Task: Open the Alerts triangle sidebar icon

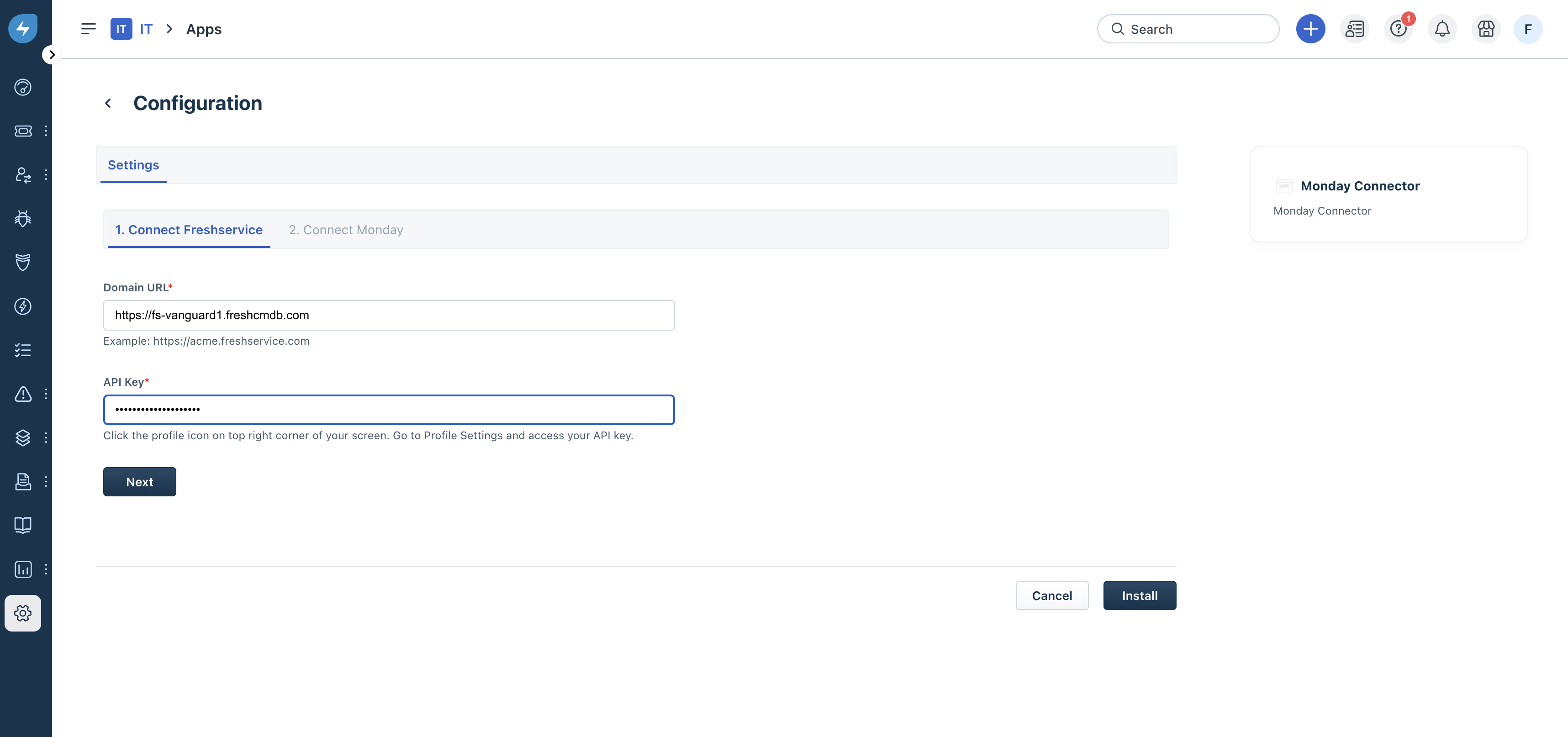Action: [x=22, y=394]
